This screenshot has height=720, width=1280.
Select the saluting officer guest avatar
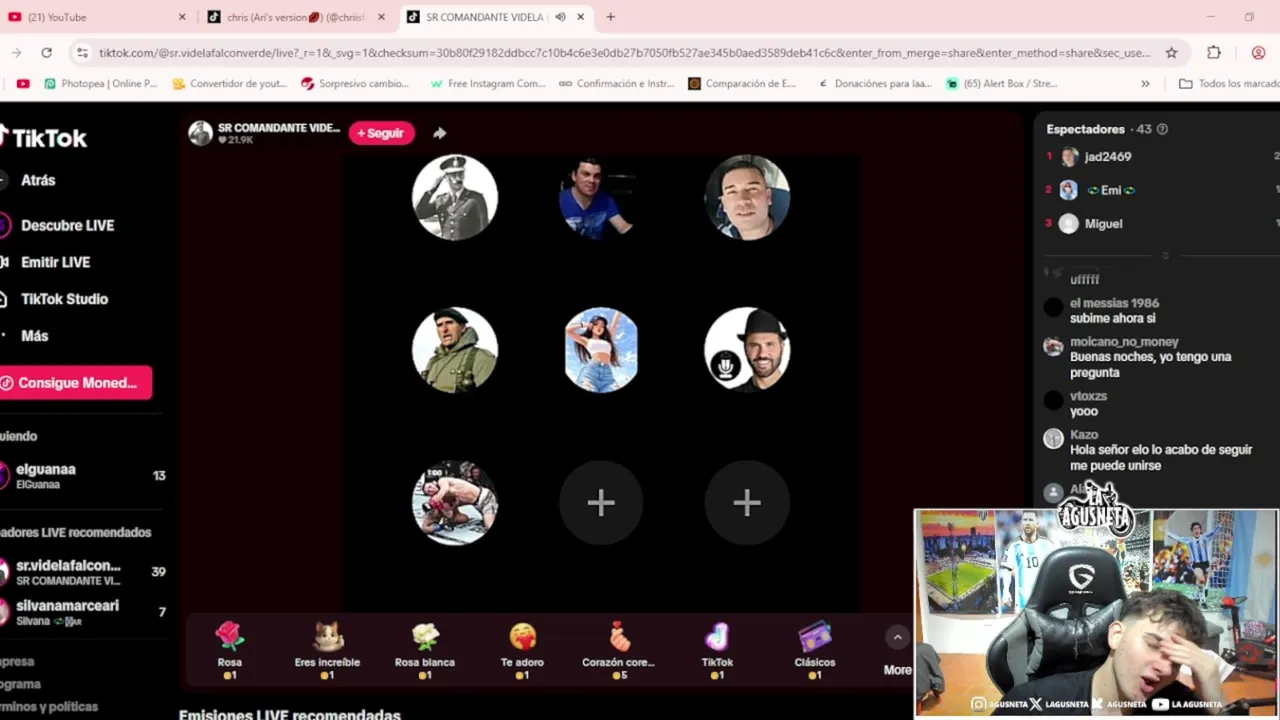click(455, 197)
